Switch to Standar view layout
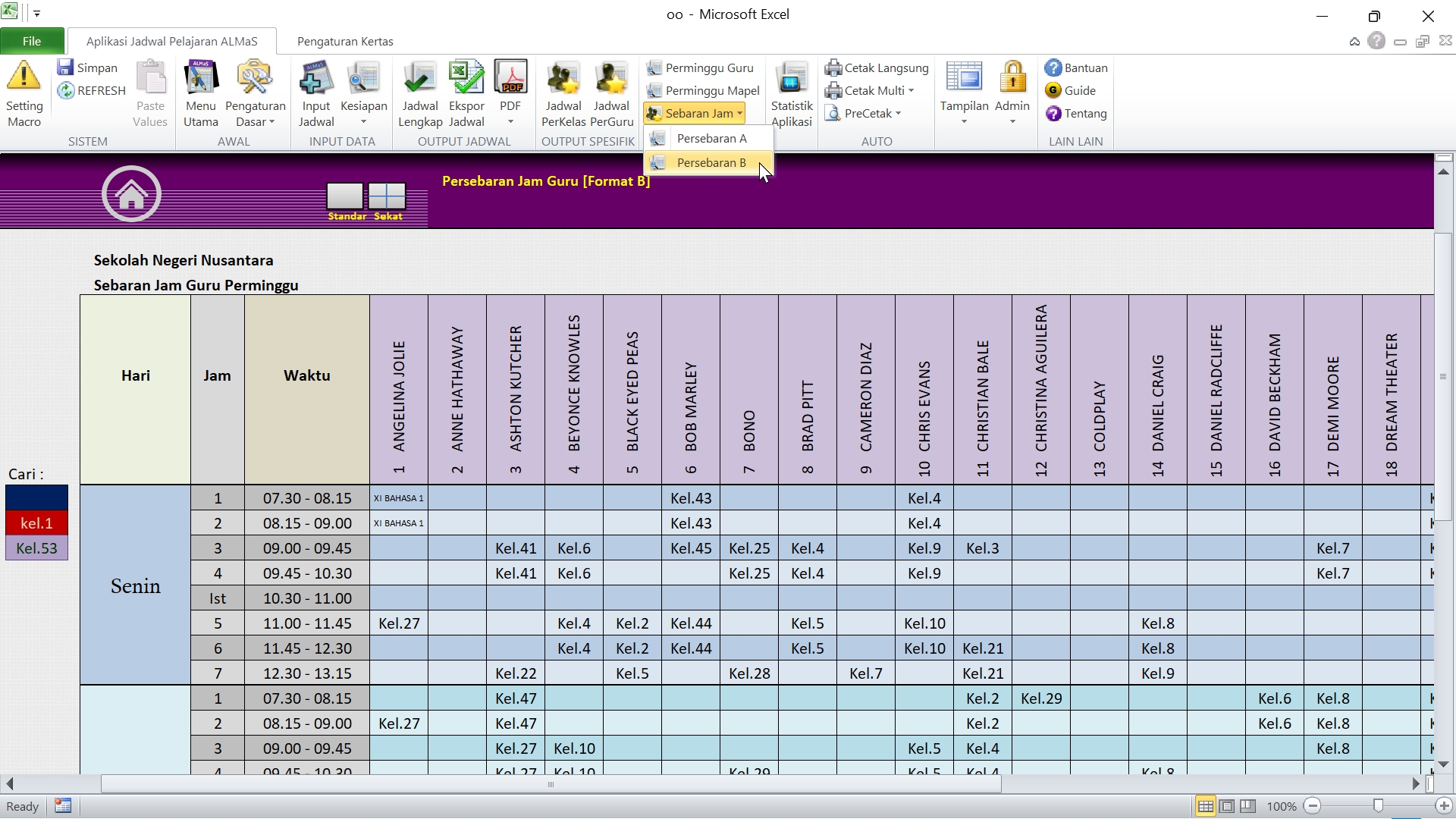The width and height of the screenshot is (1456, 819). pyautogui.click(x=345, y=196)
